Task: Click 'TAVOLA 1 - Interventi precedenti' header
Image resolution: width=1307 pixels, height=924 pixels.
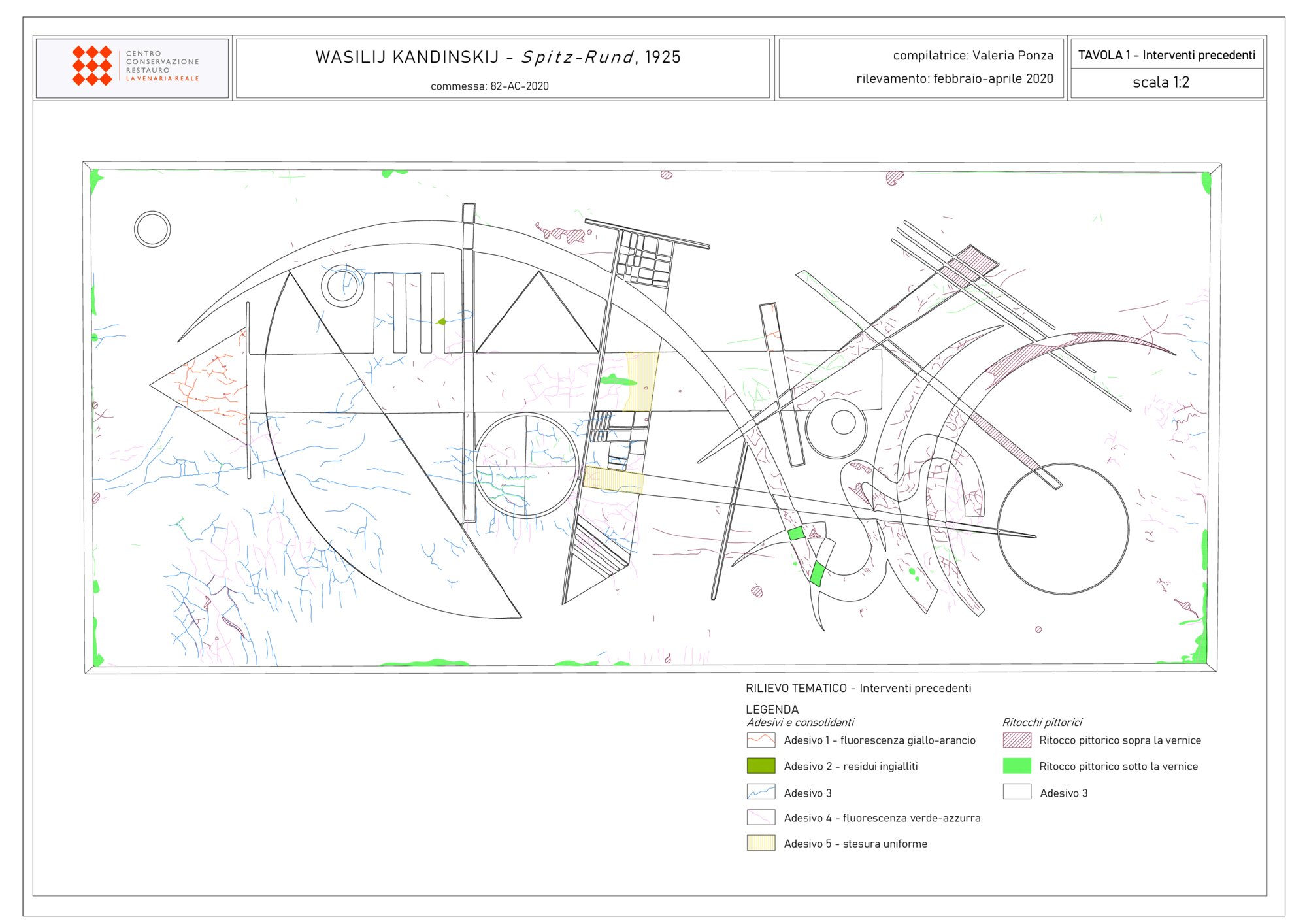Action: click(1166, 55)
